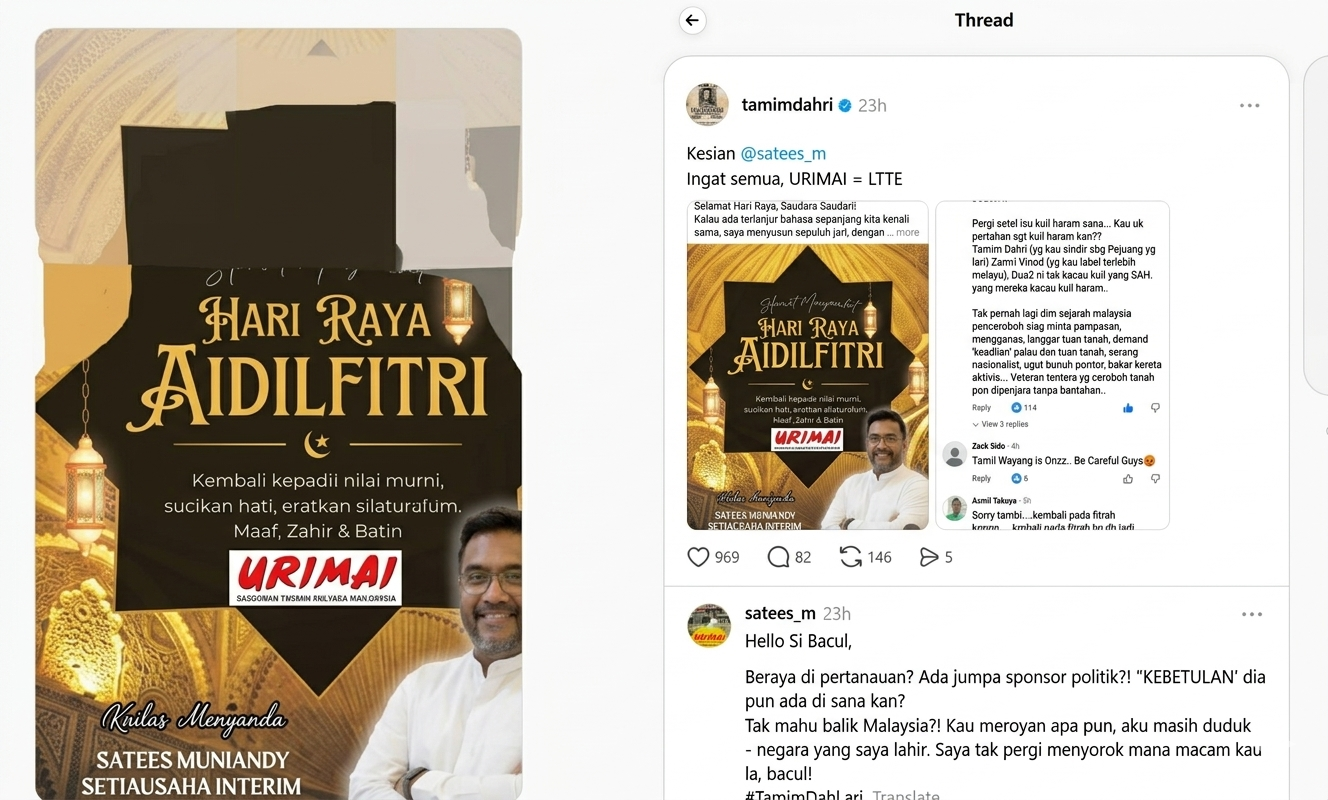Open the @satees_m mention link

[x=783, y=154]
